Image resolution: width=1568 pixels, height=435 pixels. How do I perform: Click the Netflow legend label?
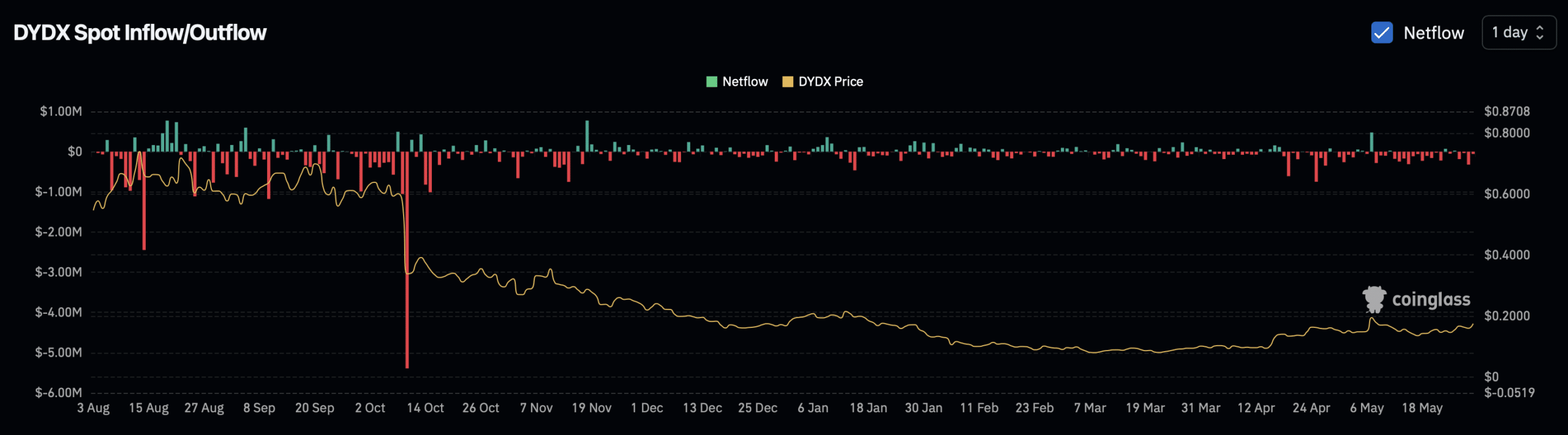(x=745, y=82)
